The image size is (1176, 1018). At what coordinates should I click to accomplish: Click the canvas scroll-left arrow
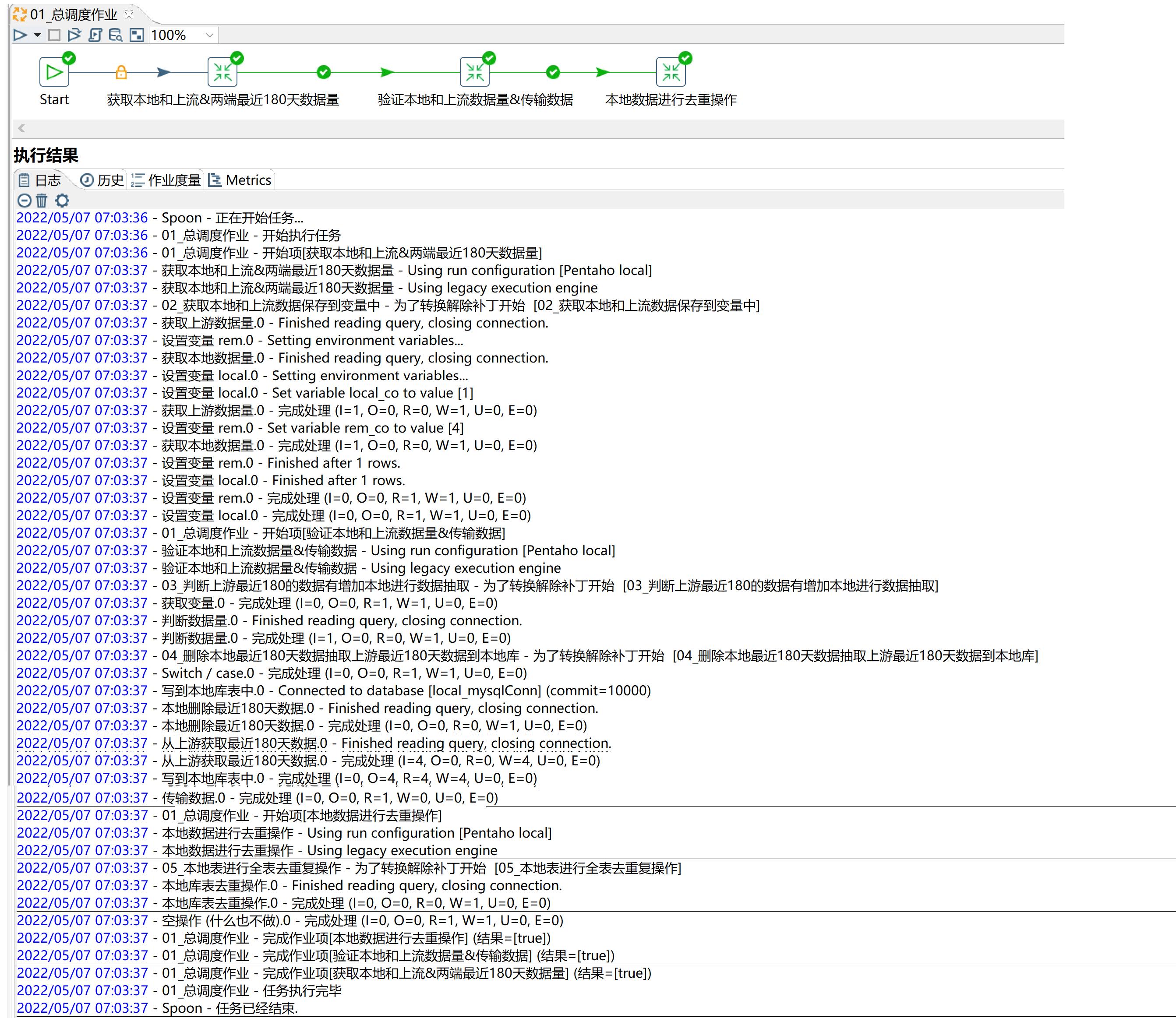(21, 128)
